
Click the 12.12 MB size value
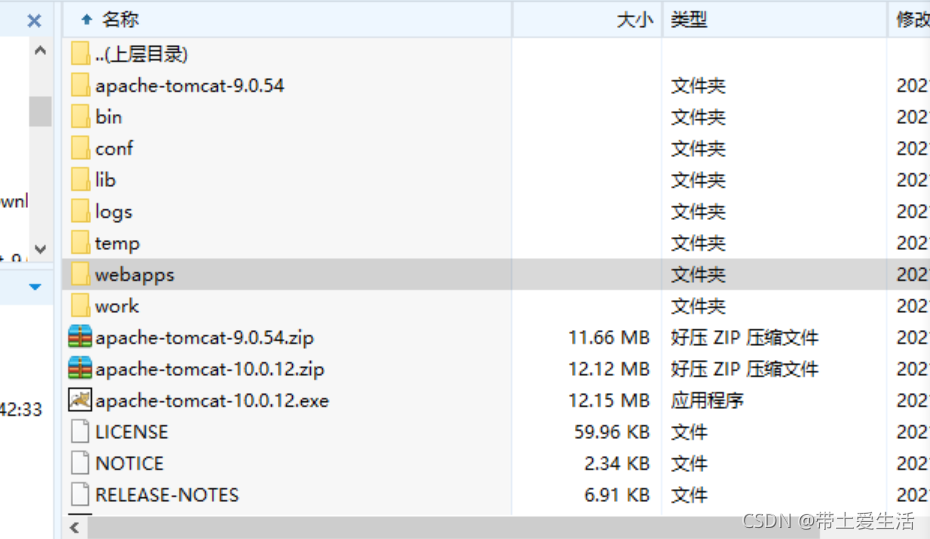(609, 369)
